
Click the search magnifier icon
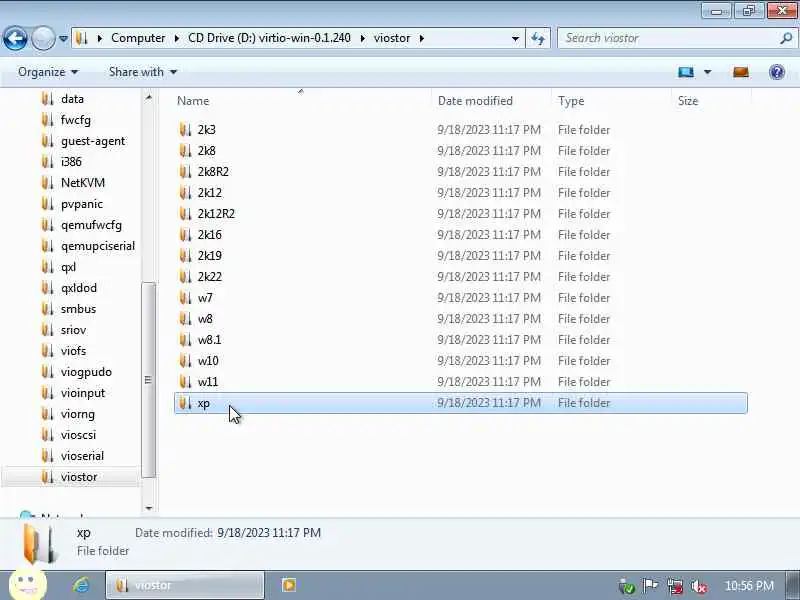click(786, 38)
